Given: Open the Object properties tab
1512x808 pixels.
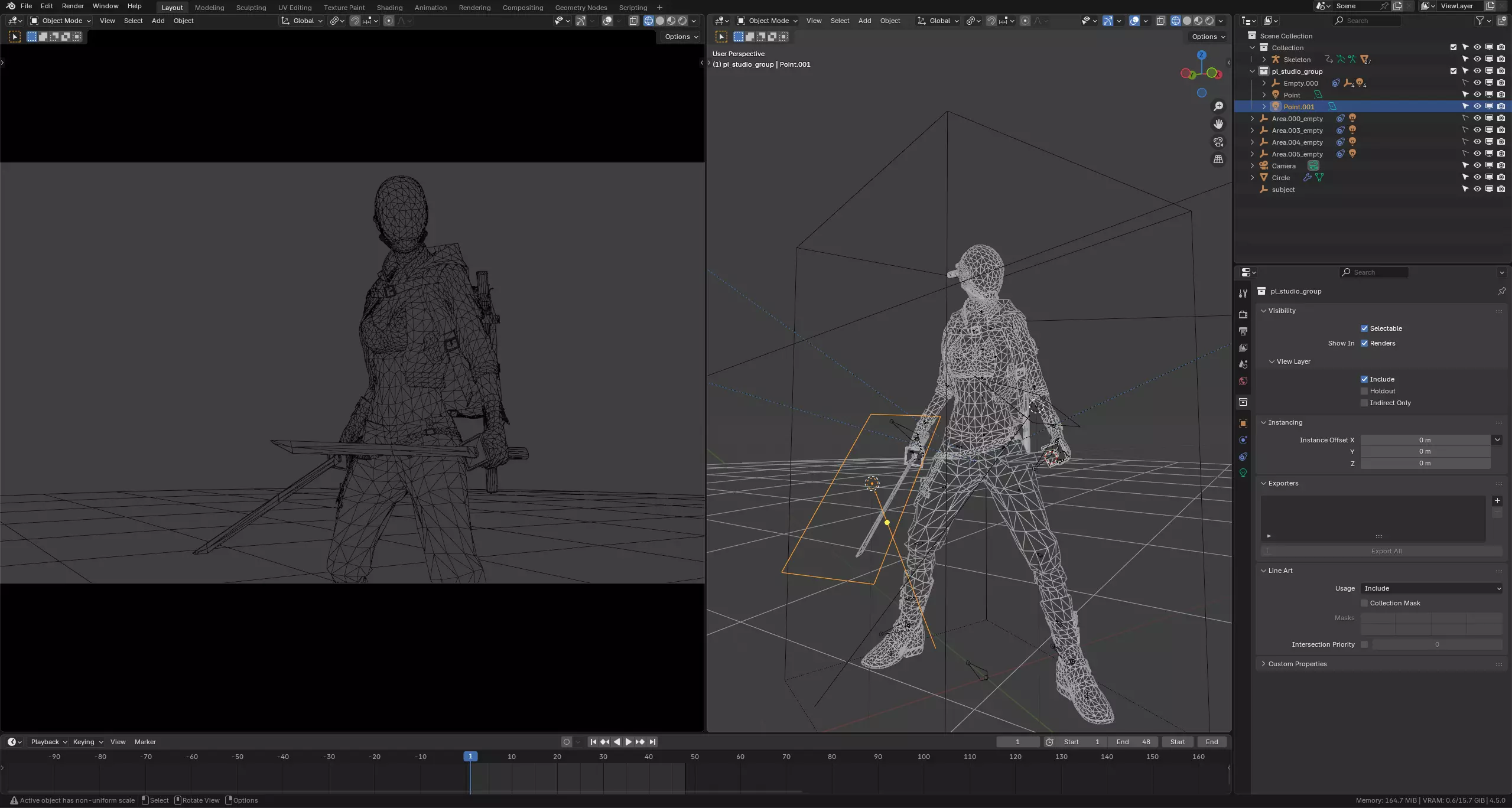Looking at the screenshot, I should tap(1243, 423).
